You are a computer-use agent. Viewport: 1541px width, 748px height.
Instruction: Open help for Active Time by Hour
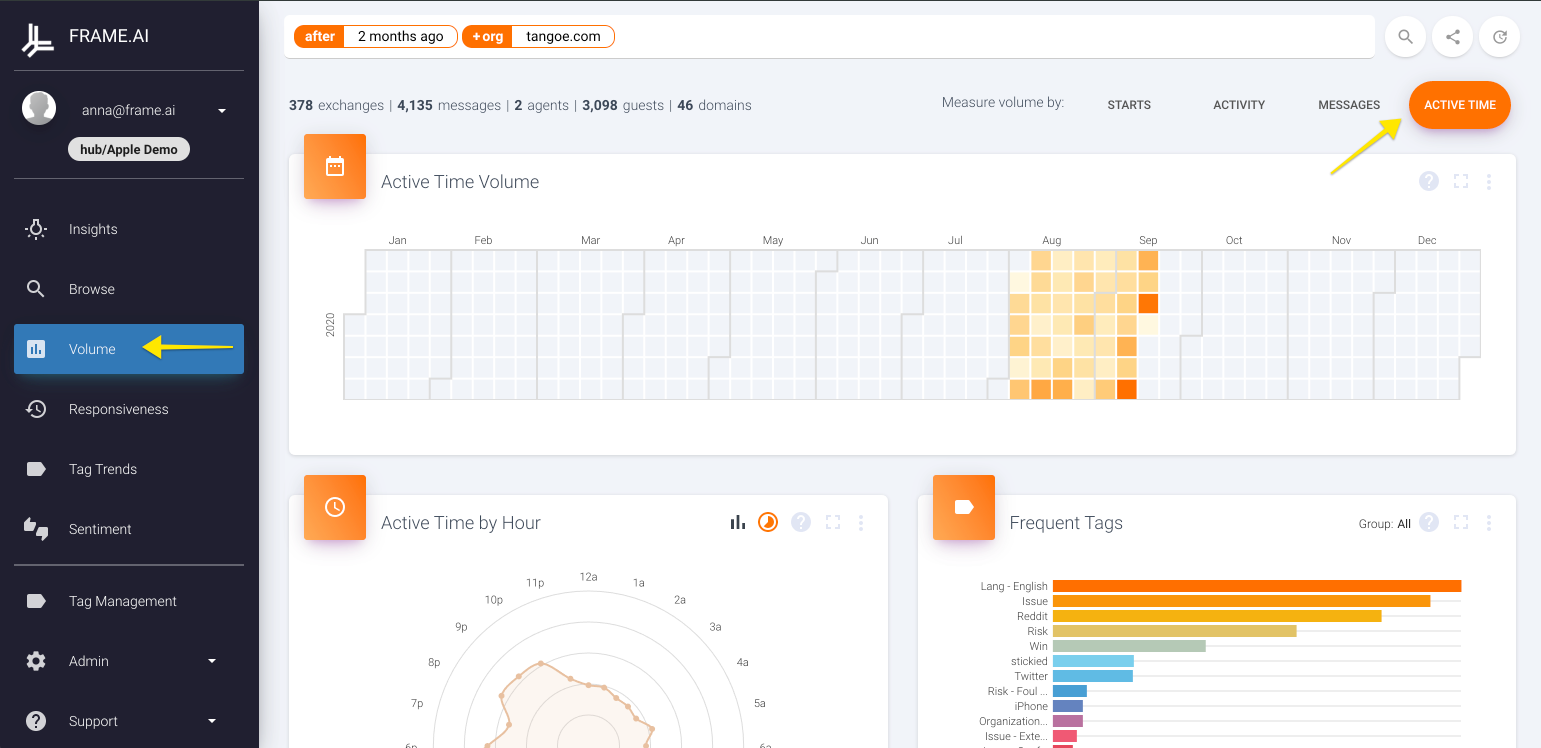pos(800,522)
